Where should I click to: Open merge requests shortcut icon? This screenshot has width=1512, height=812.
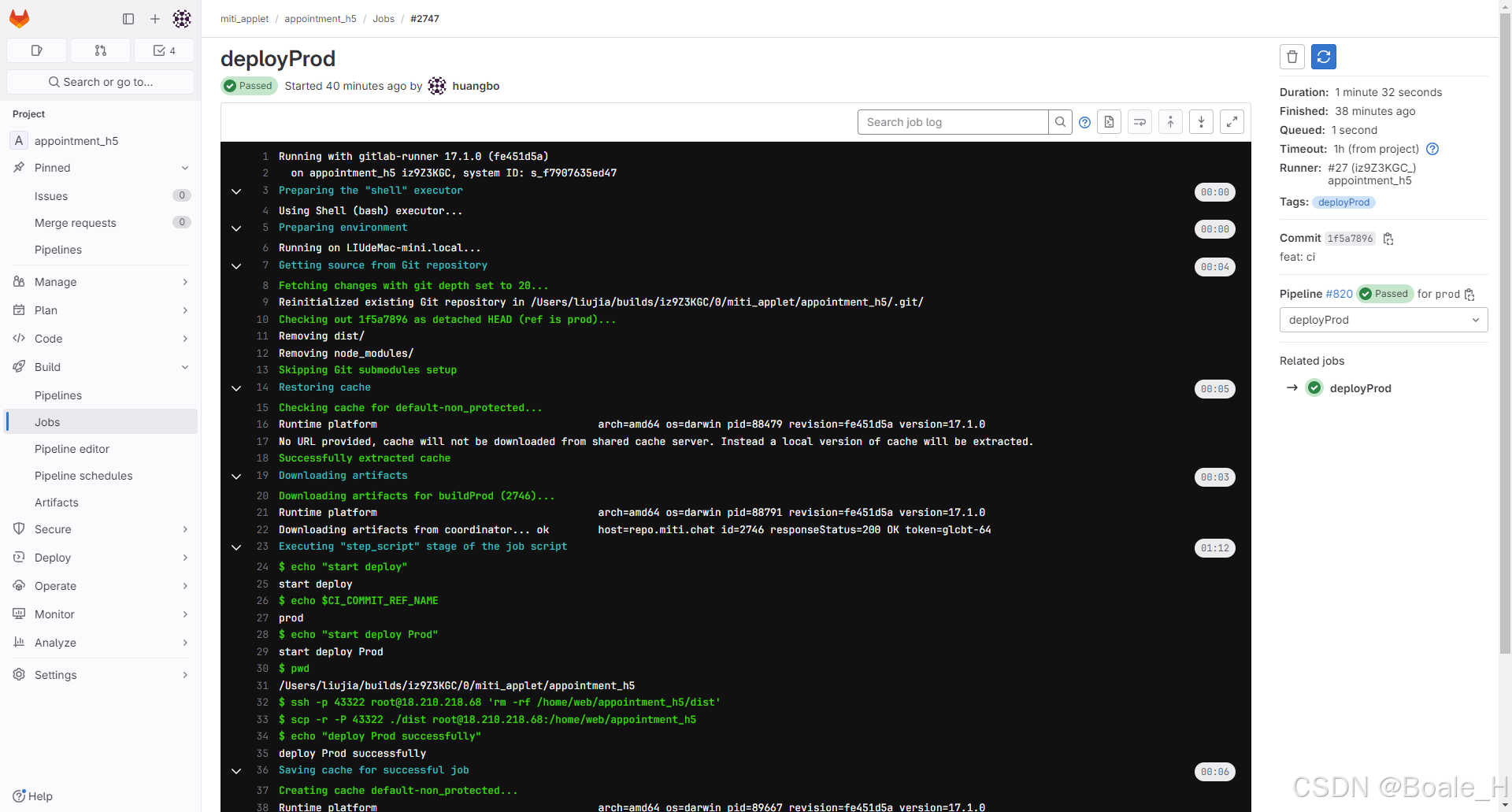[100, 50]
